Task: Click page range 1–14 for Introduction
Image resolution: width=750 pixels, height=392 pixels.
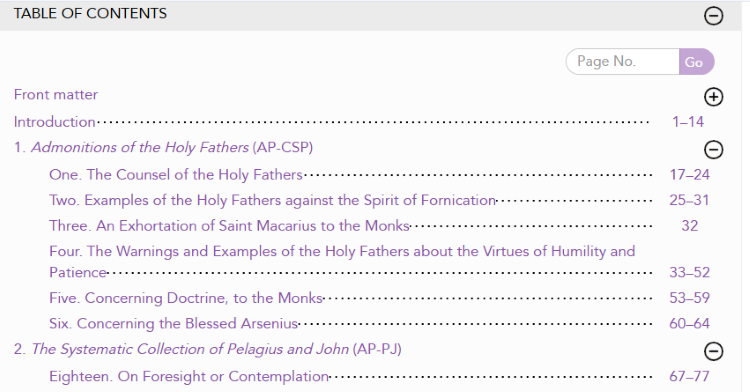Action: pos(688,122)
